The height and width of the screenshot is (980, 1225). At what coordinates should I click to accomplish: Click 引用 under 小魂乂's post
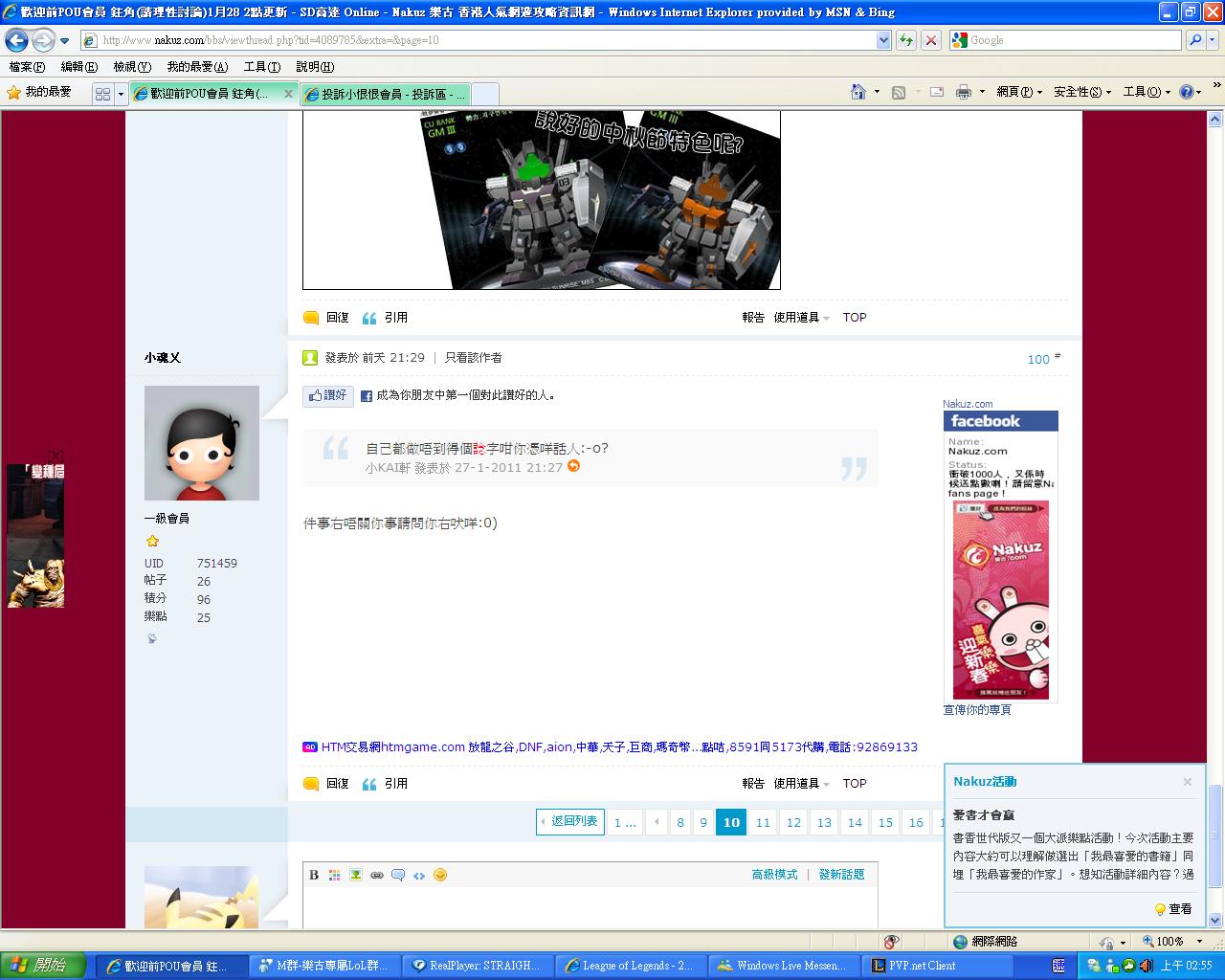(x=385, y=784)
